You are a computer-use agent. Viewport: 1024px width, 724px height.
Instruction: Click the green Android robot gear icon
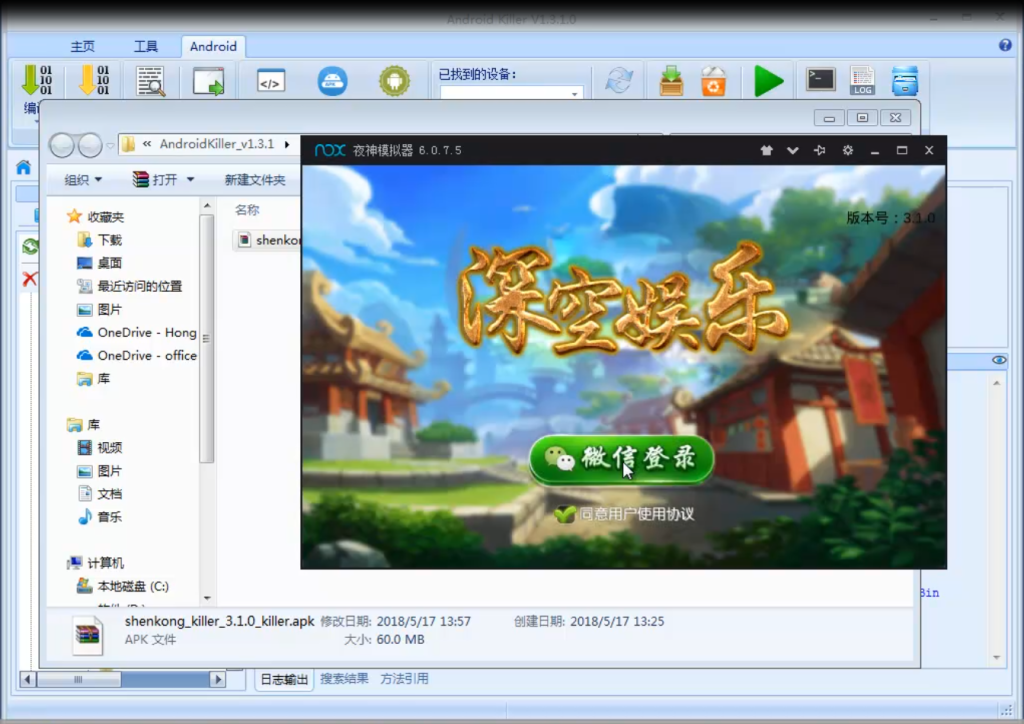(x=394, y=81)
